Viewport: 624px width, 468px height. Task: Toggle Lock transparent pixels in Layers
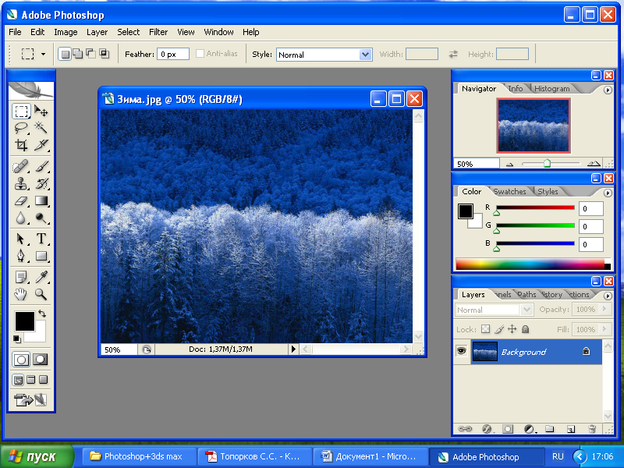[x=486, y=329]
